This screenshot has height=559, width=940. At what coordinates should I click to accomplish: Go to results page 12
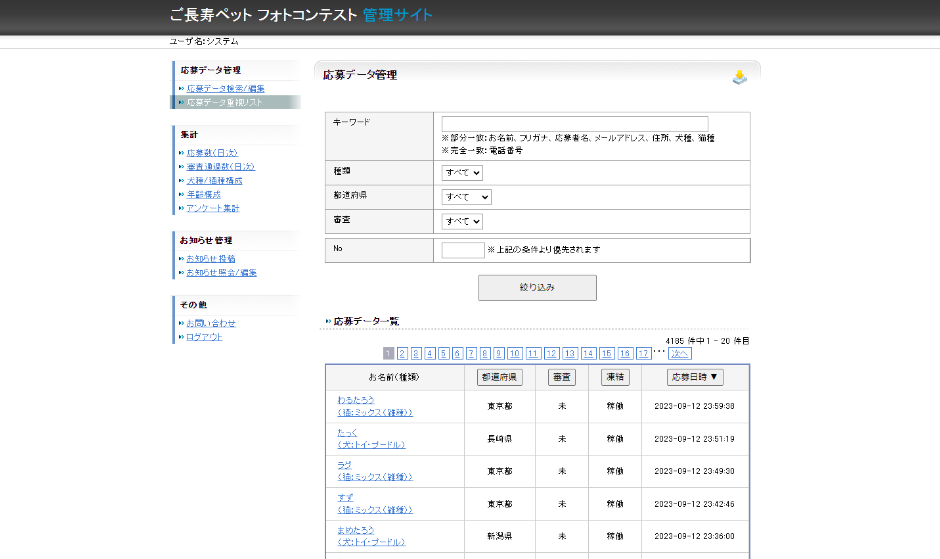coord(552,353)
